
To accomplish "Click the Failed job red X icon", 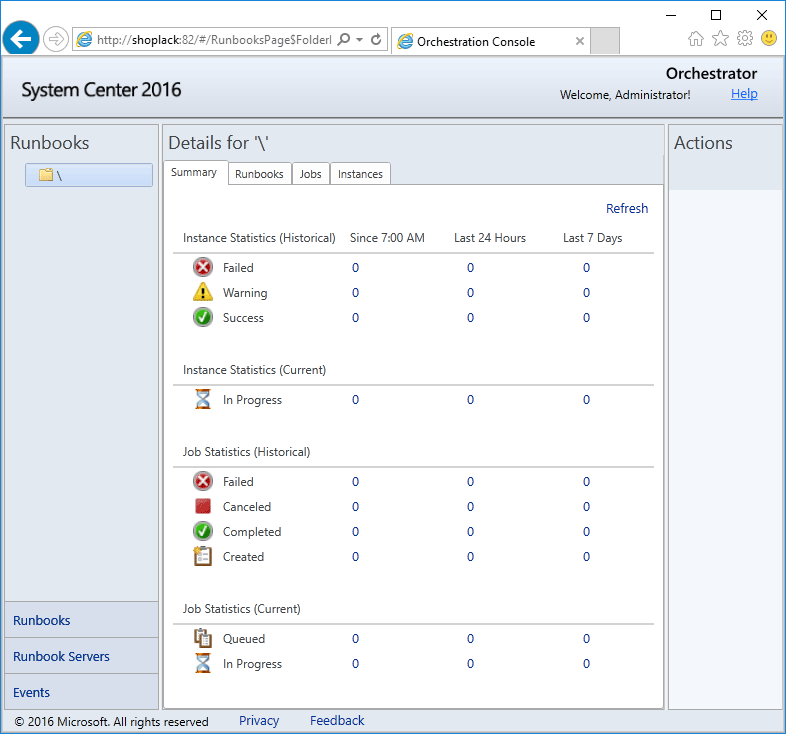I will click(x=203, y=481).
